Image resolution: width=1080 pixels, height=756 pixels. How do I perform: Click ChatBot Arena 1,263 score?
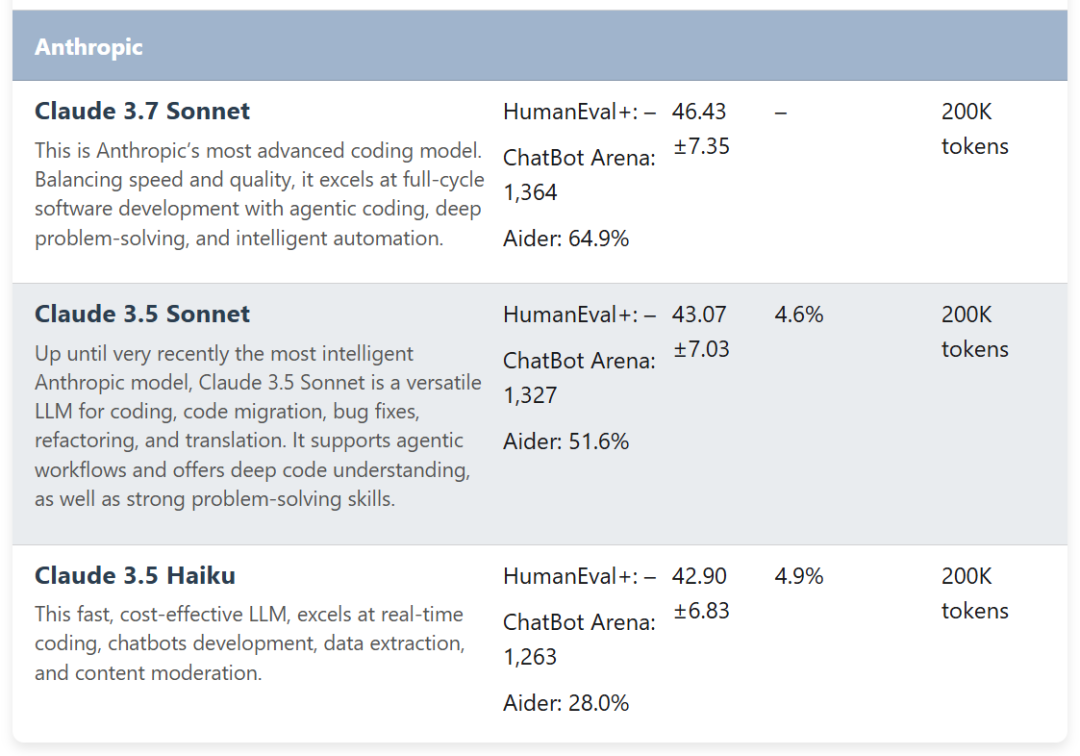coord(579,640)
